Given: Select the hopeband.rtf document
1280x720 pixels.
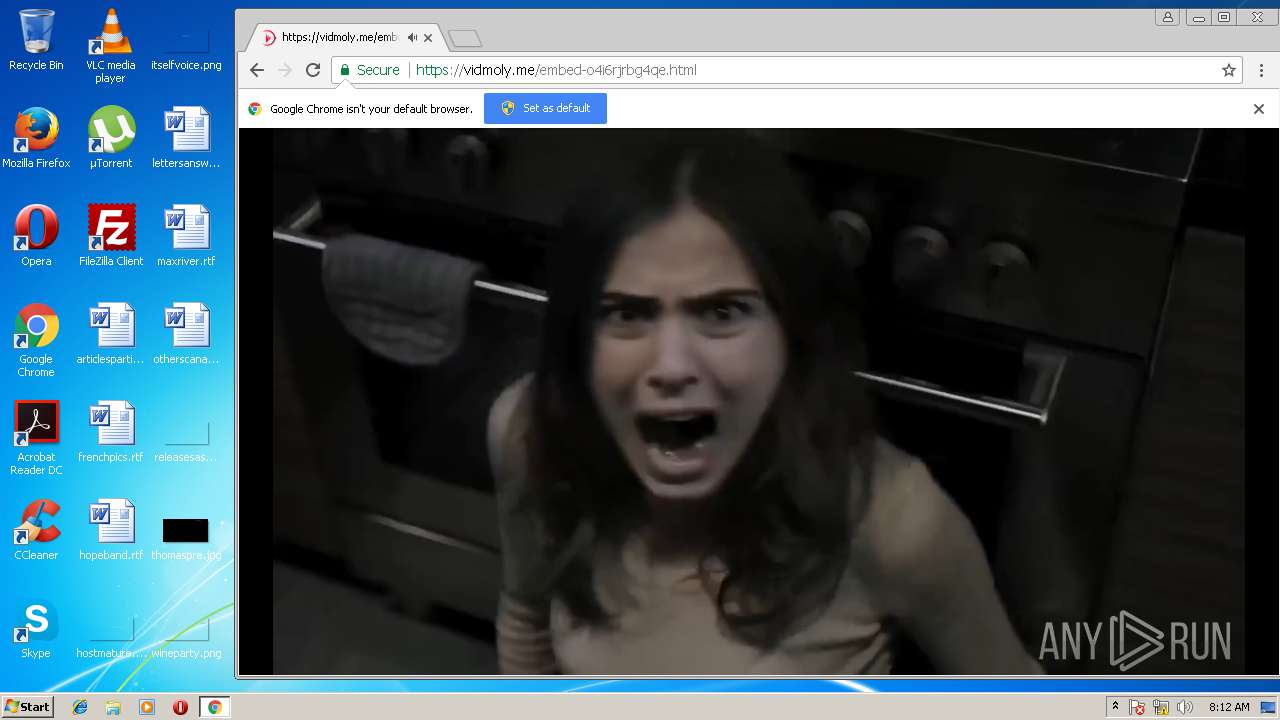Looking at the screenshot, I should click(x=110, y=530).
